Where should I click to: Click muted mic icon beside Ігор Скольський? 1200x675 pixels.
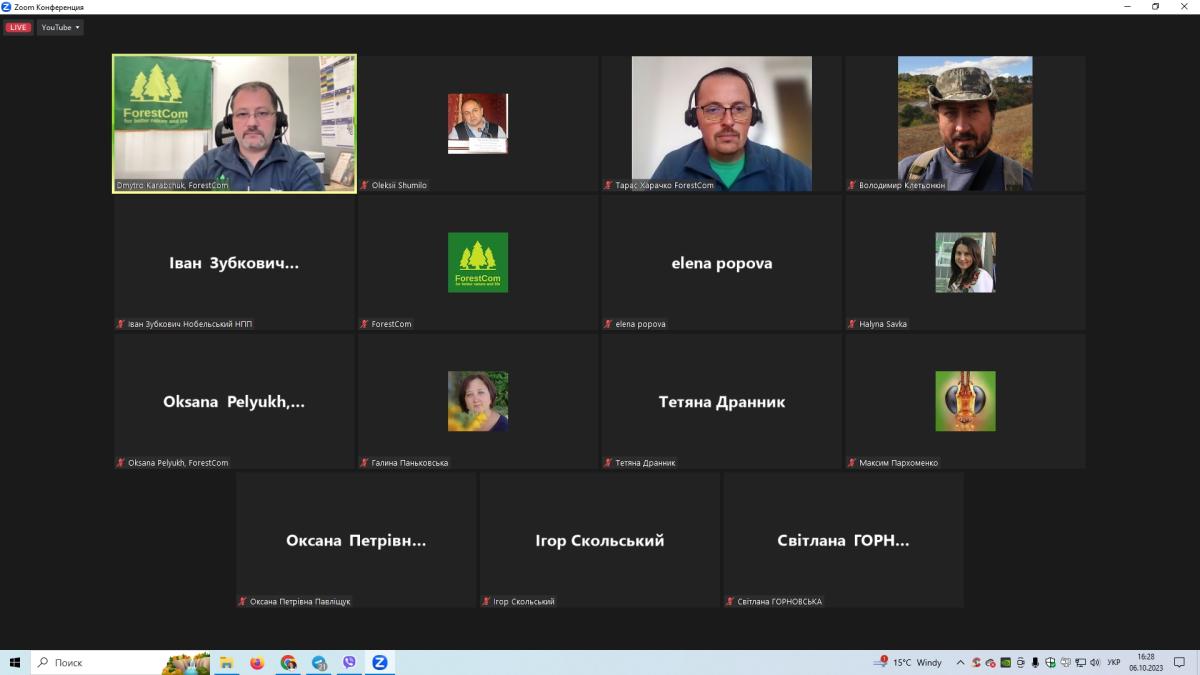tap(487, 602)
